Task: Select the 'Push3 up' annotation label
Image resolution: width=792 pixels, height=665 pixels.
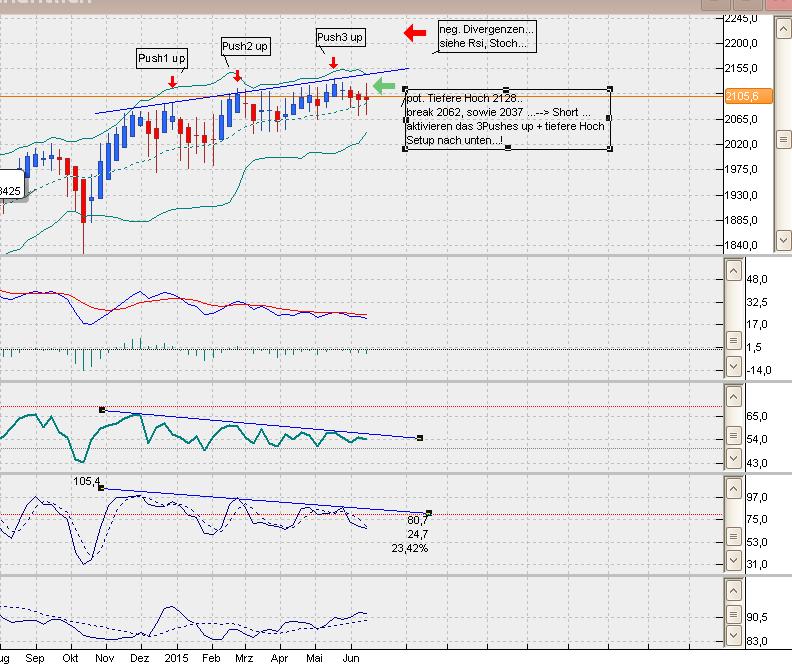Action: (x=340, y=38)
